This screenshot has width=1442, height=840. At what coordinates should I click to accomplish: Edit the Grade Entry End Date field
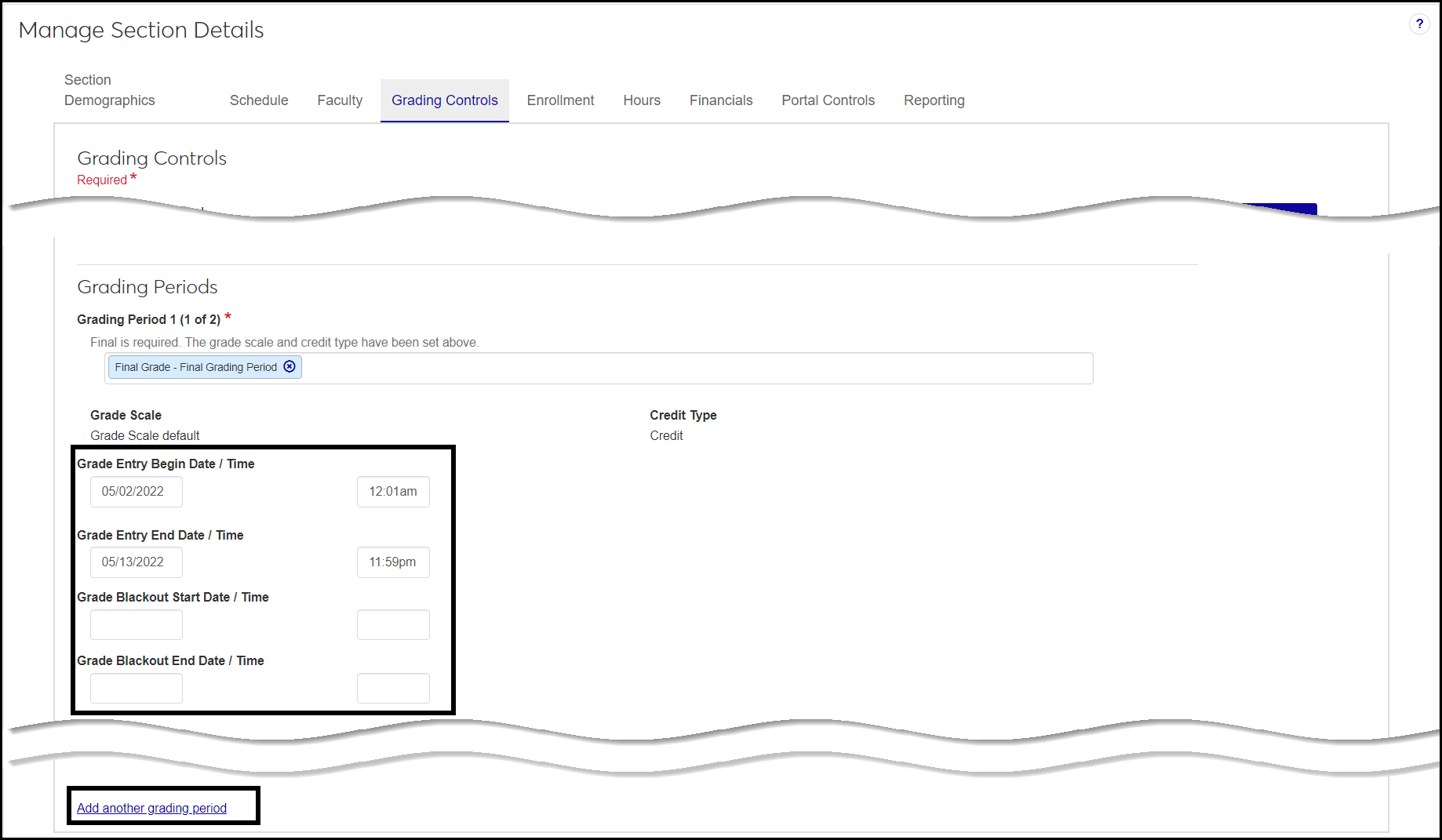click(136, 562)
